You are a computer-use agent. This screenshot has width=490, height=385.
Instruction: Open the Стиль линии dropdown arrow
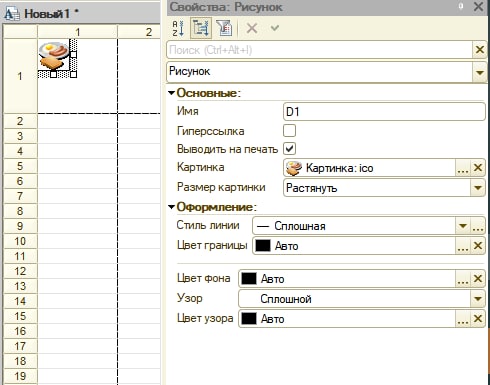(x=463, y=226)
